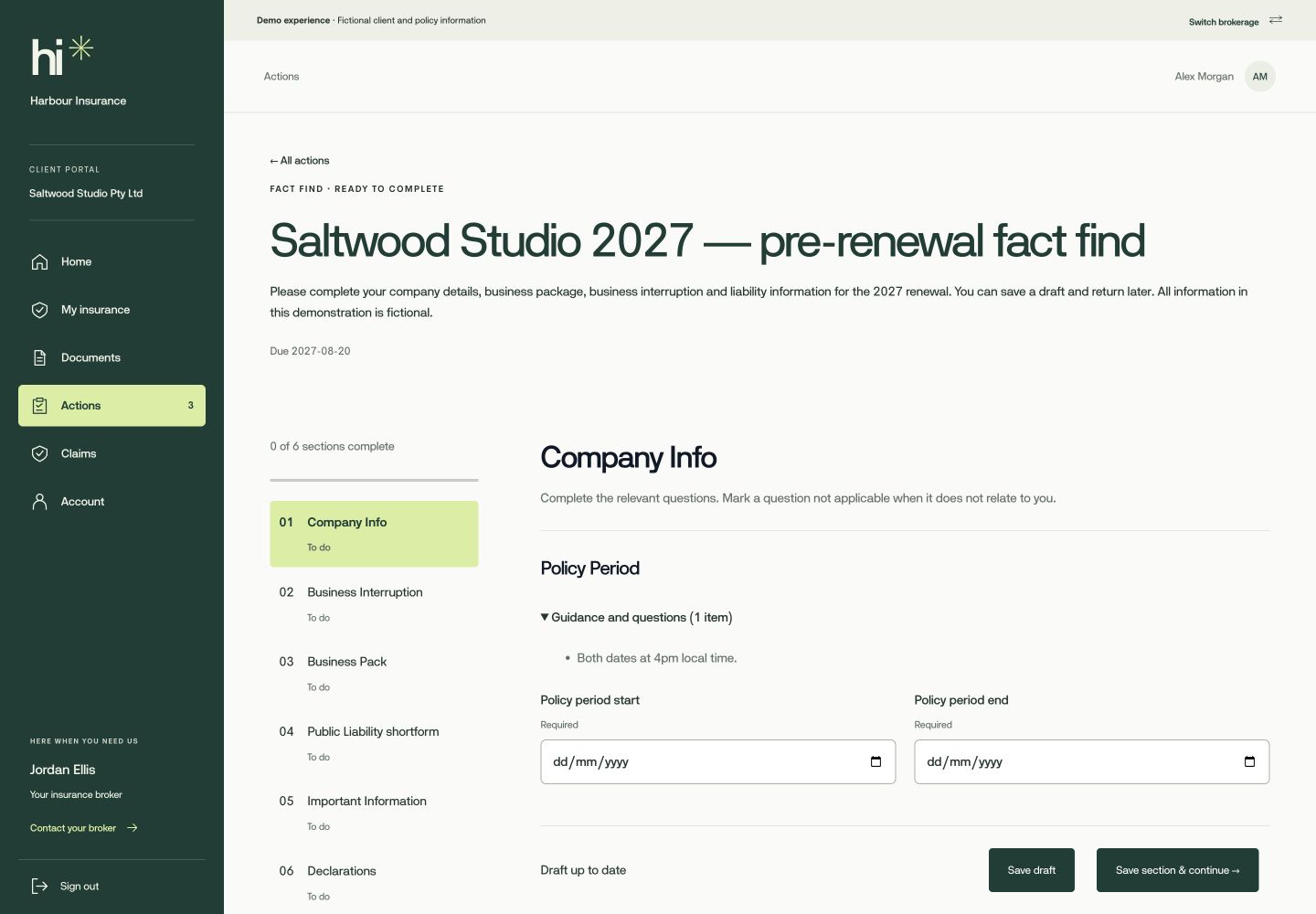Open calendar picker for Policy period start
Screen dimensions: 1316x914
pyautogui.click(x=876, y=762)
